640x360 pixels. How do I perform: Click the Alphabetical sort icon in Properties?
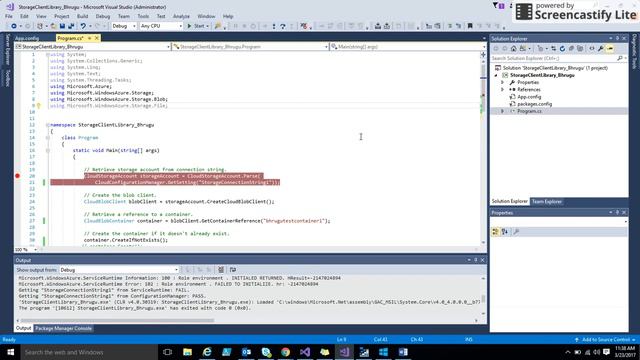tap(505, 232)
